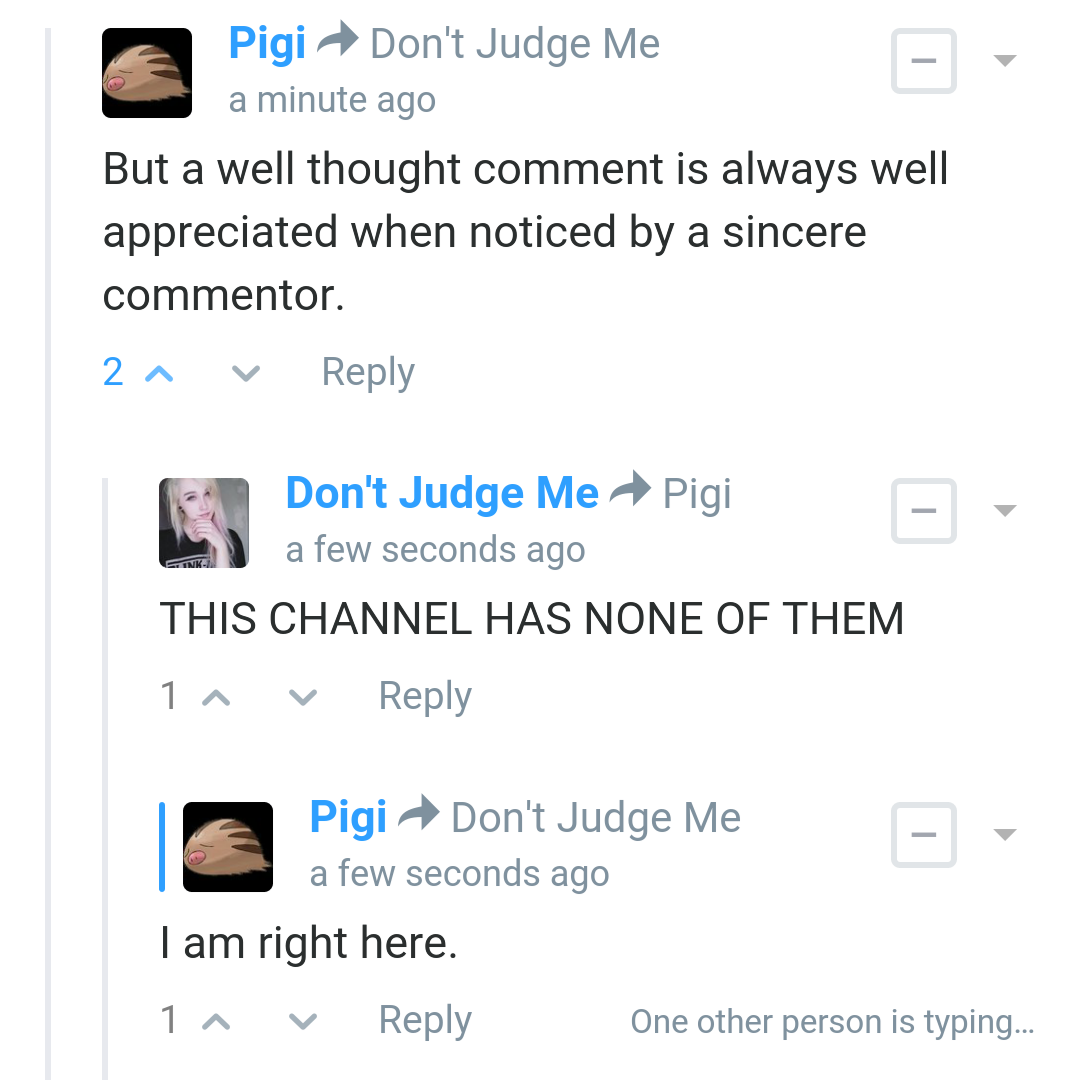Image resolution: width=1080 pixels, height=1080 pixels.
Task: Downvote Pigi's well thought comment
Action: coord(246,374)
